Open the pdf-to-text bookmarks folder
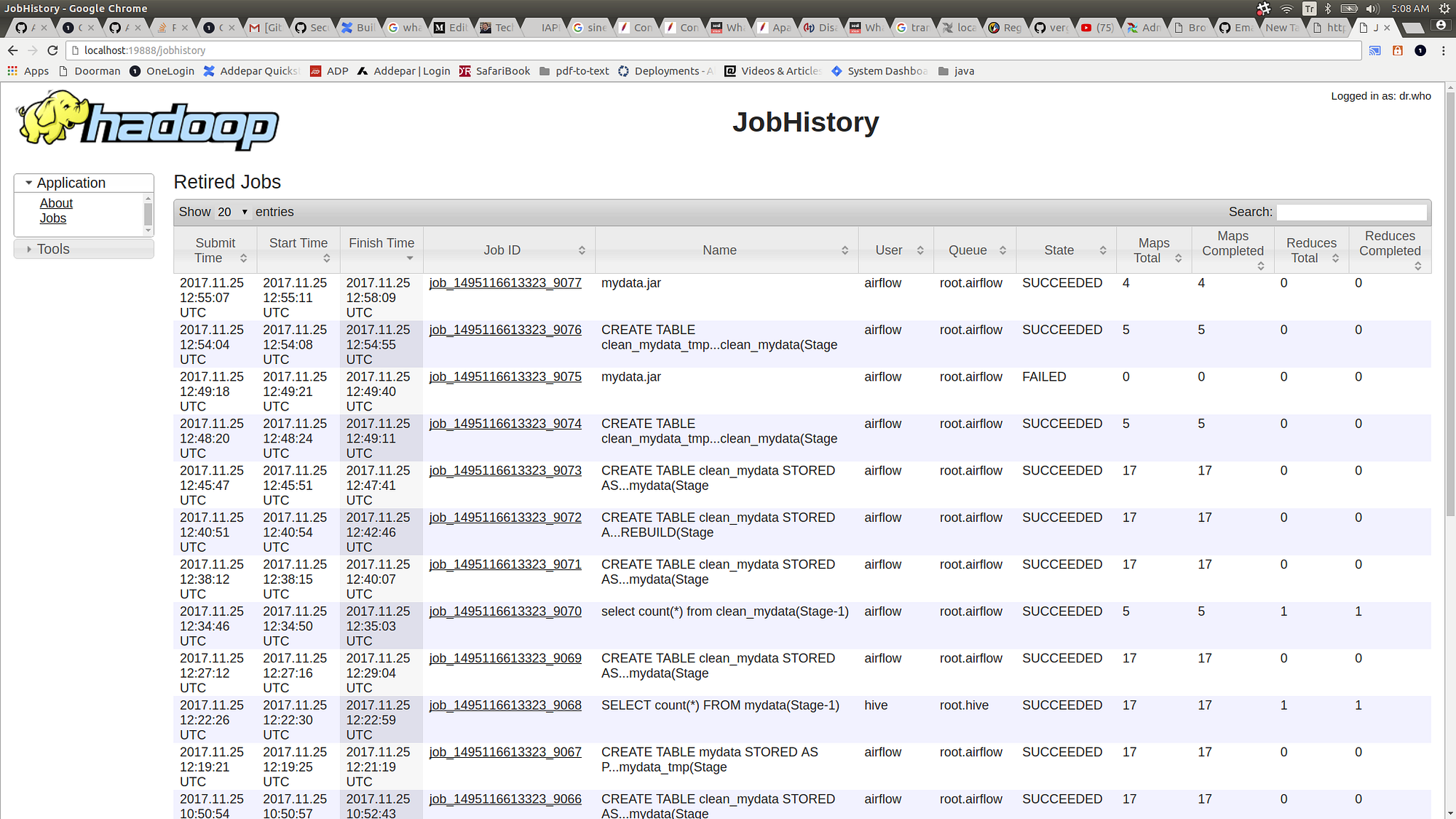This screenshot has height=819, width=1456. pyautogui.click(x=574, y=71)
